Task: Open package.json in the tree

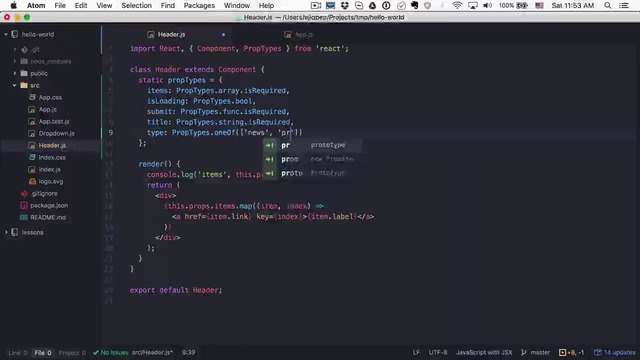Action: coord(49,205)
